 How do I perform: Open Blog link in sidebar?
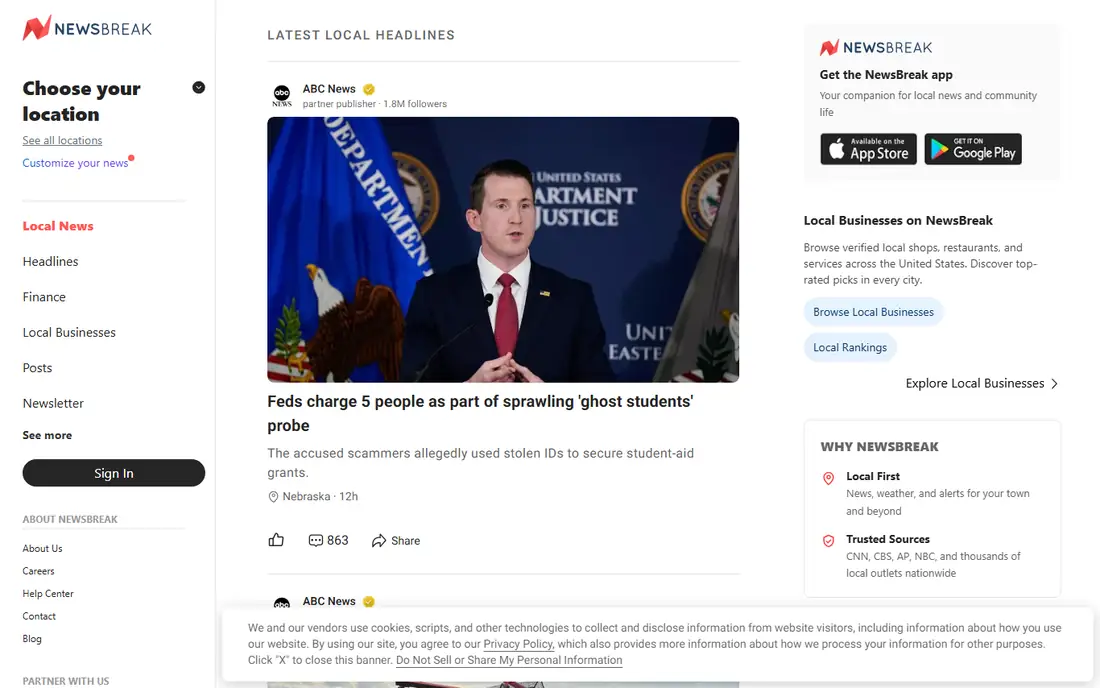32,638
